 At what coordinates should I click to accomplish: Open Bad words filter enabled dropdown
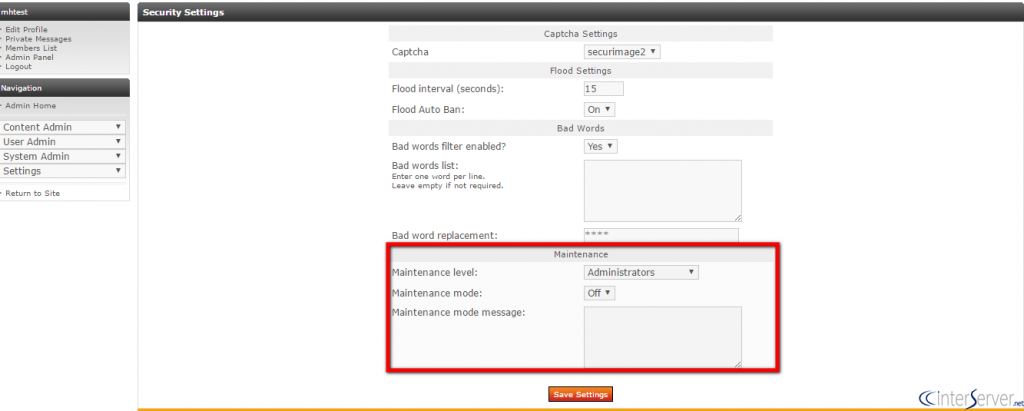pos(600,146)
